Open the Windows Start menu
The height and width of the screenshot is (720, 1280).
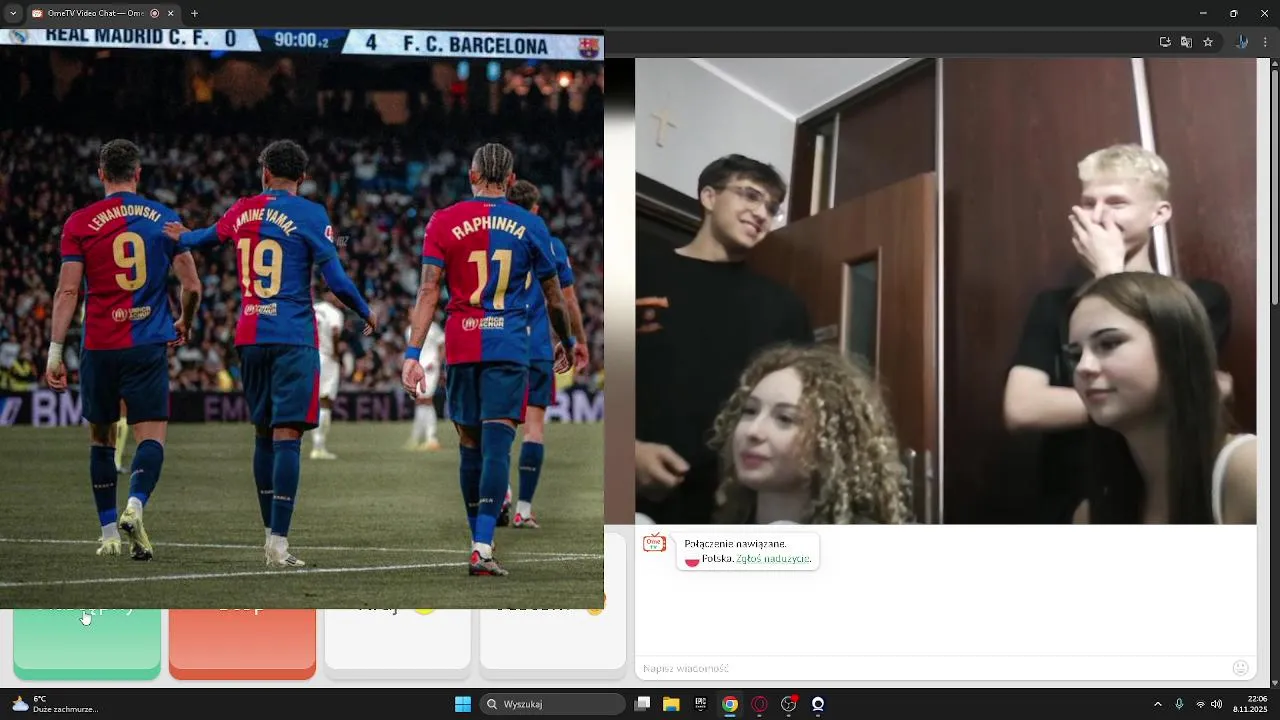coord(463,704)
